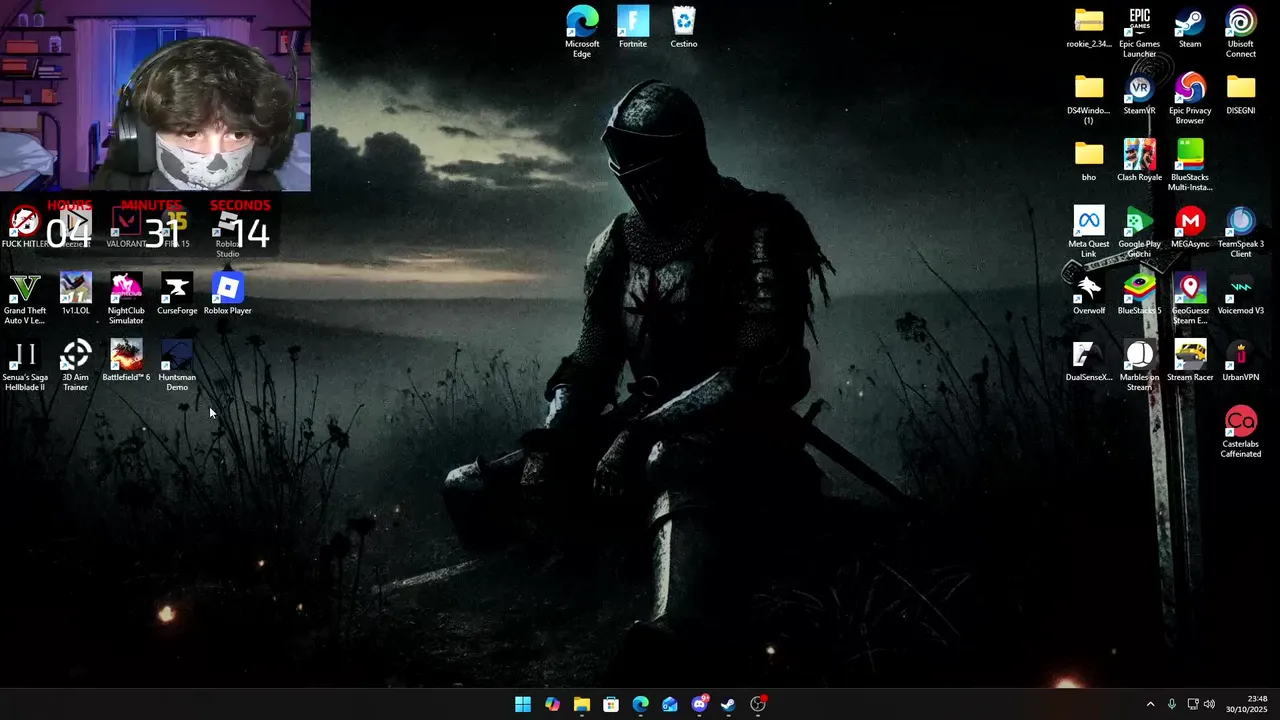The width and height of the screenshot is (1280, 720).
Task: Open the rookie_2.34 folder
Action: coord(1089,27)
